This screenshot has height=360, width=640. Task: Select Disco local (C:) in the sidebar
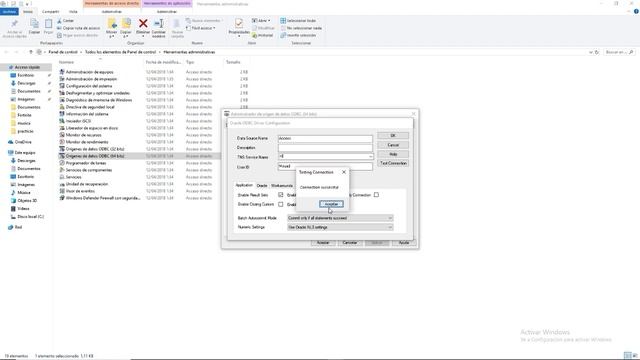tap(30, 216)
